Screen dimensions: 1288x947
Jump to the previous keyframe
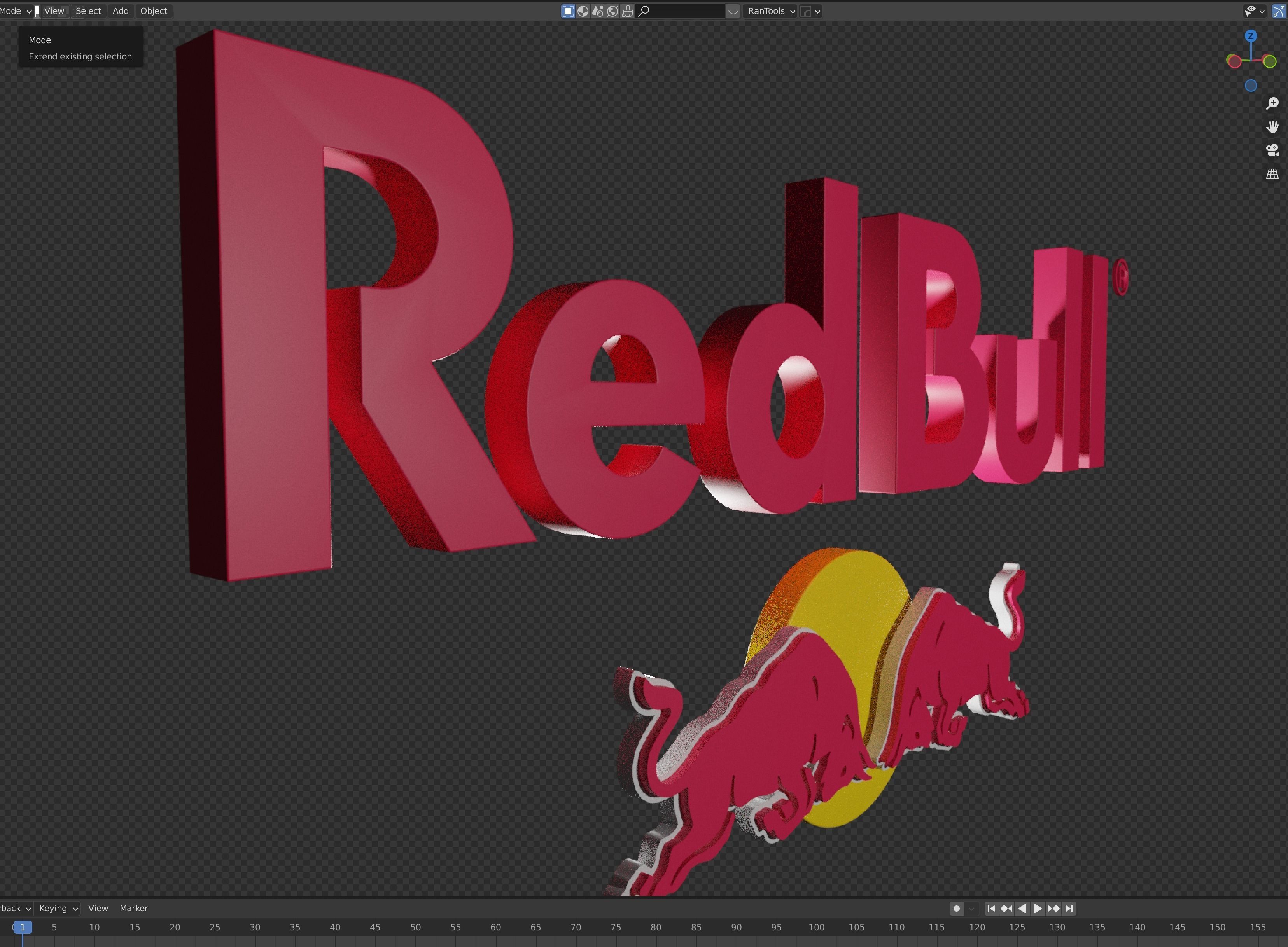coord(1006,909)
